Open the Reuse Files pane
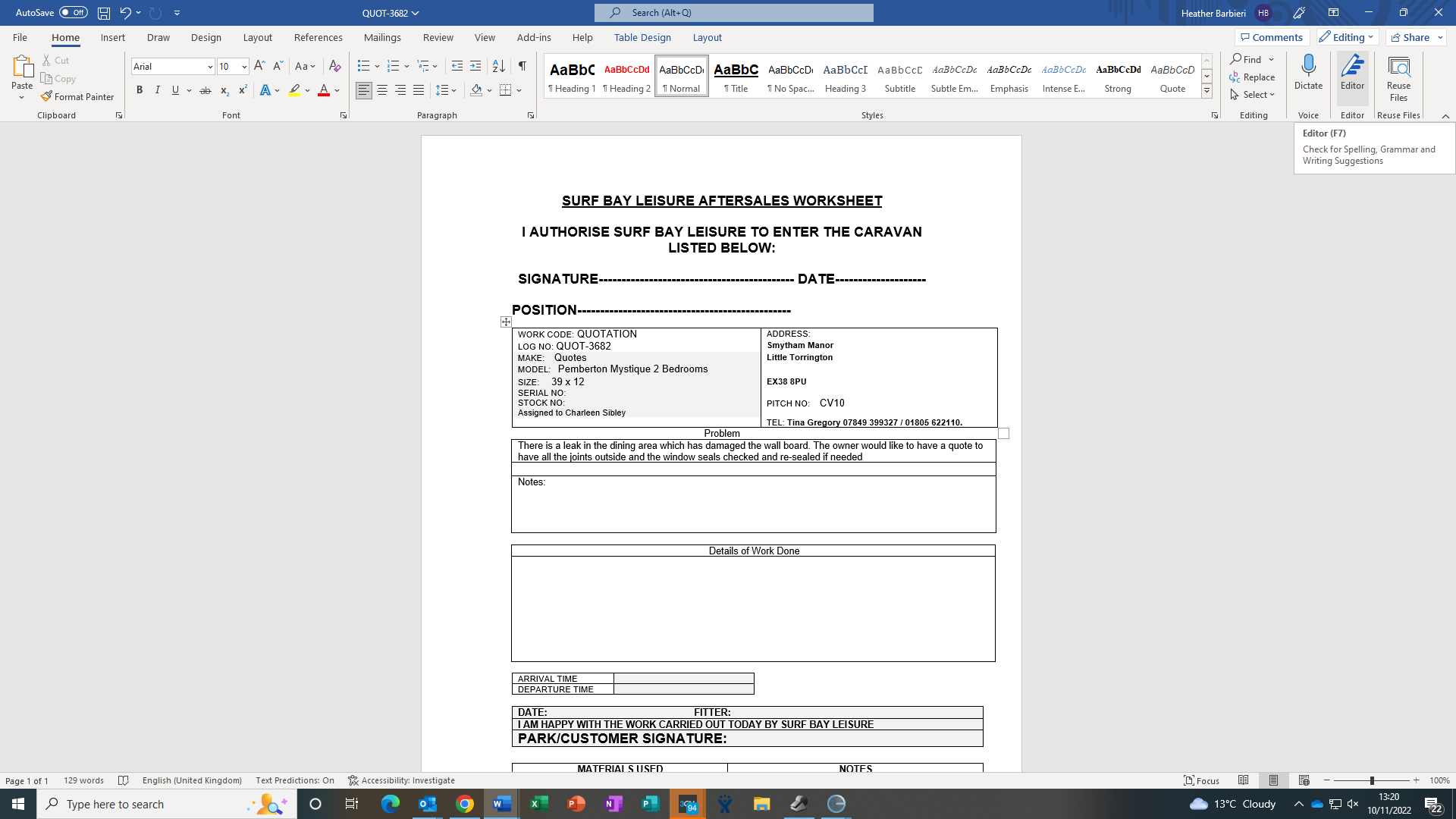The height and width of the screenshot is (819, 1456). click(1398, 77)
